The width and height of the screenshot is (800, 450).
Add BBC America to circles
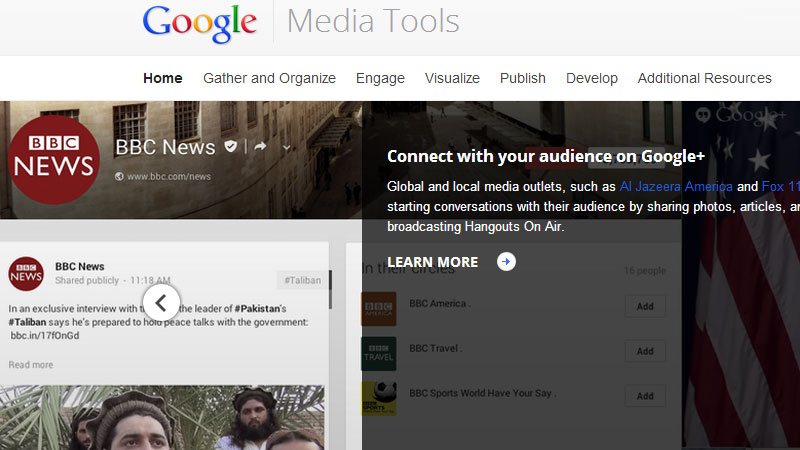pyautogui.click(x=645, y=306)
